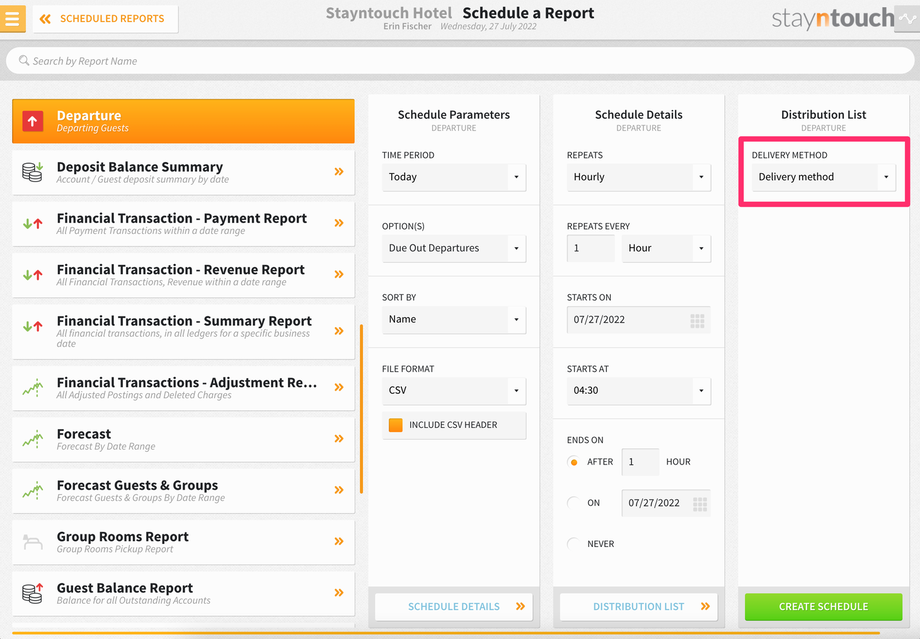Click the Adjustment Report chart icon

pos(33,387)
